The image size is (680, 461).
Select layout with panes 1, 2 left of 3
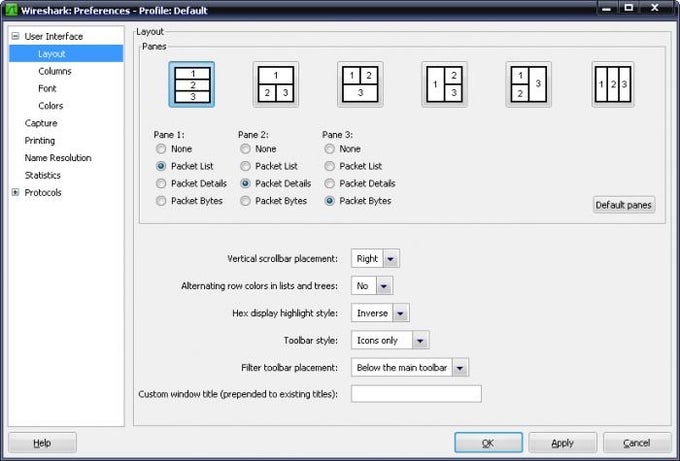529,84
